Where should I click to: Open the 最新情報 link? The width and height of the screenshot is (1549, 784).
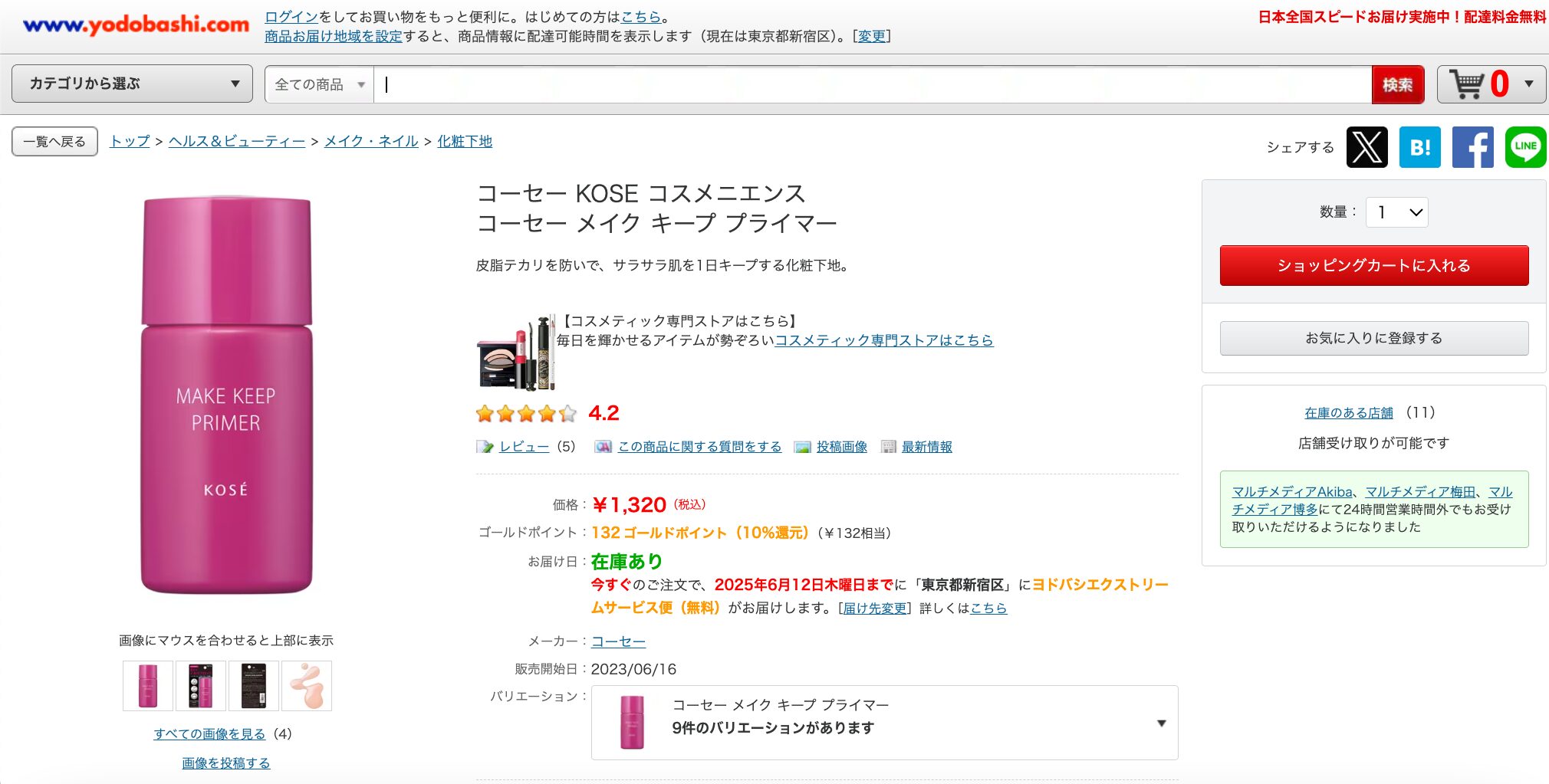pos(926,447)
